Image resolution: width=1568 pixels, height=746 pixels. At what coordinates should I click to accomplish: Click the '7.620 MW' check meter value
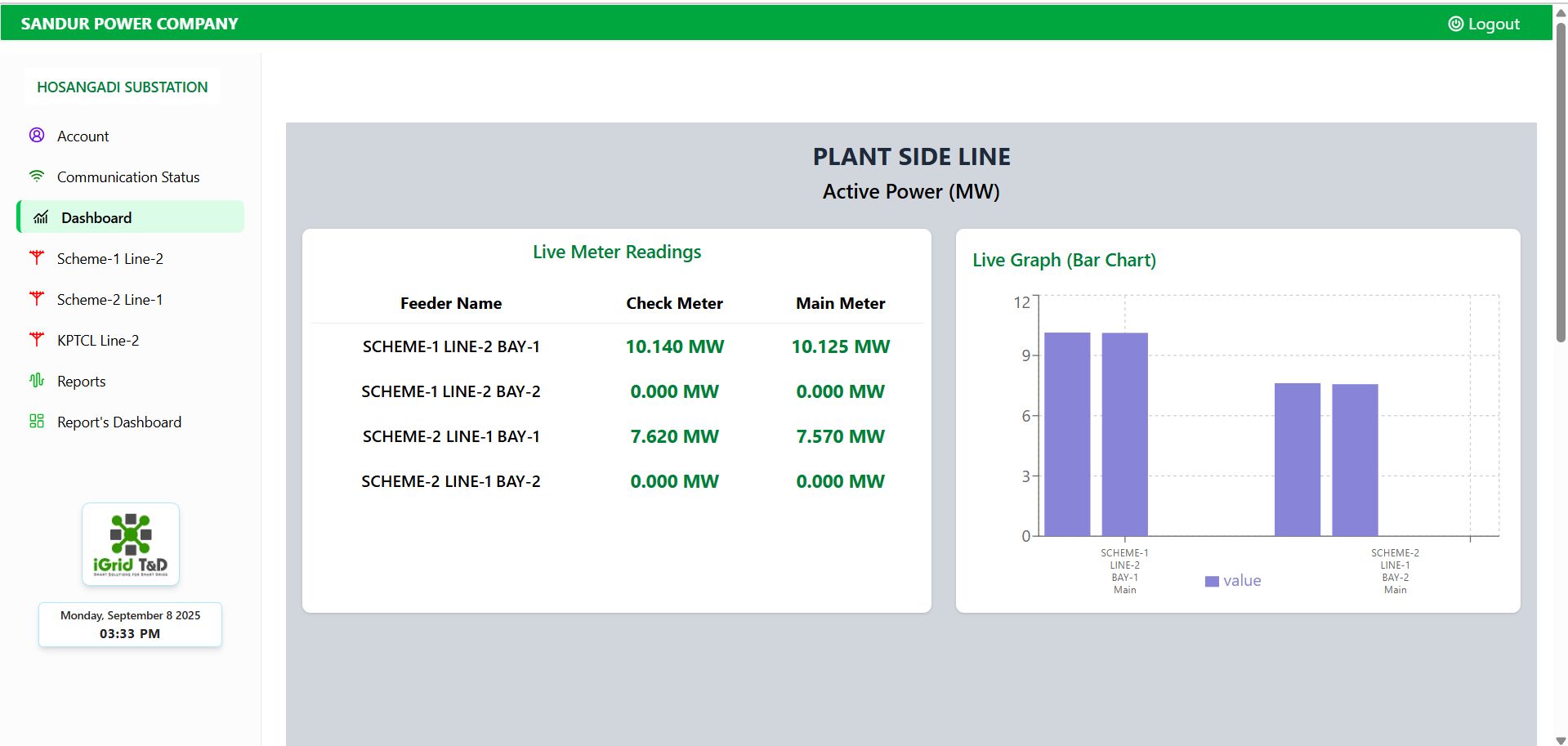(675, 436)
